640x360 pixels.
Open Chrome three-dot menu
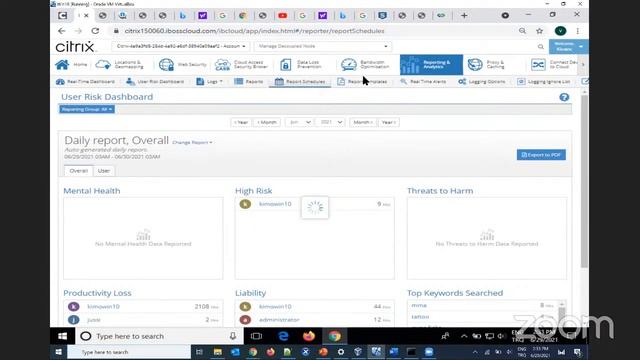(577, 31)
